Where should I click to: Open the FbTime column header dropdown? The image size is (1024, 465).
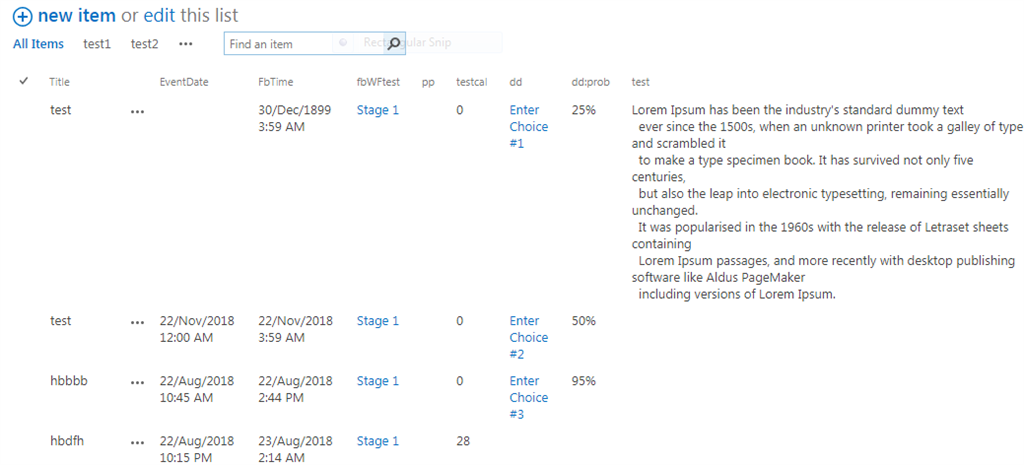coord(275,82)
